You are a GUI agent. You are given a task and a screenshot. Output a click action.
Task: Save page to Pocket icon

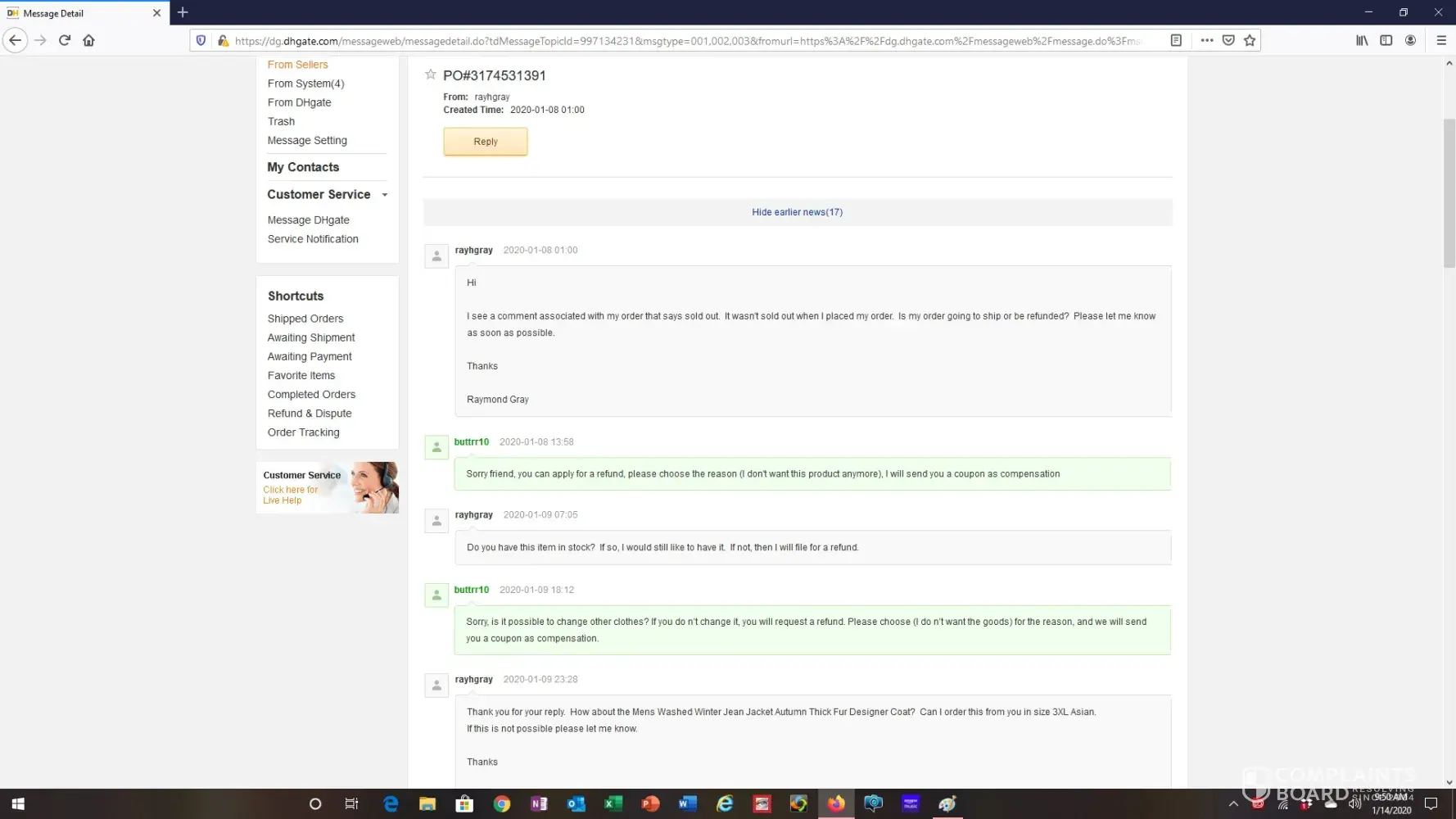[x=1228, y=40]
